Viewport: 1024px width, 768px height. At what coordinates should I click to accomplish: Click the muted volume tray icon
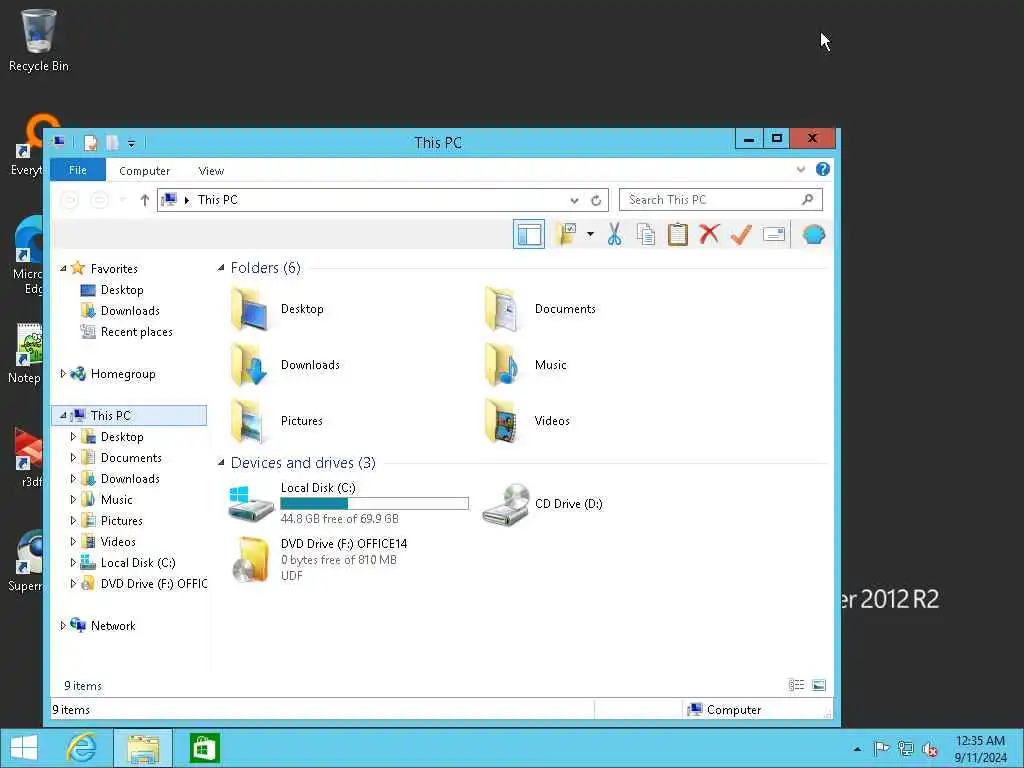[x=930, y=749]
